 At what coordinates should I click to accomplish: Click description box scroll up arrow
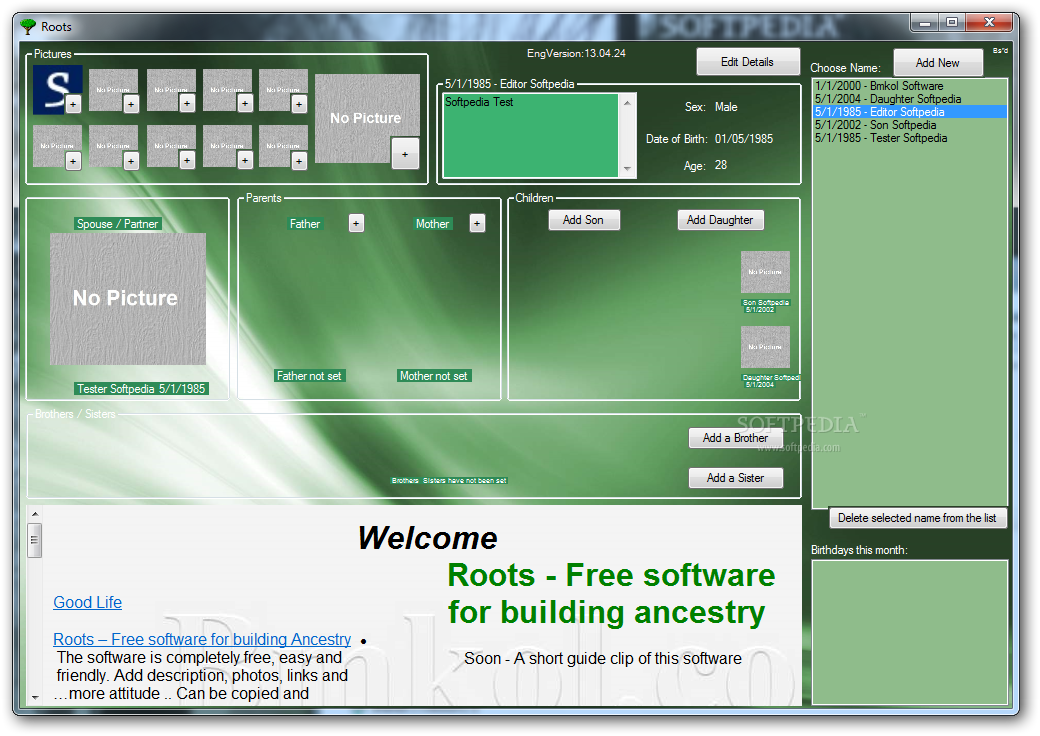pos(627,103)
